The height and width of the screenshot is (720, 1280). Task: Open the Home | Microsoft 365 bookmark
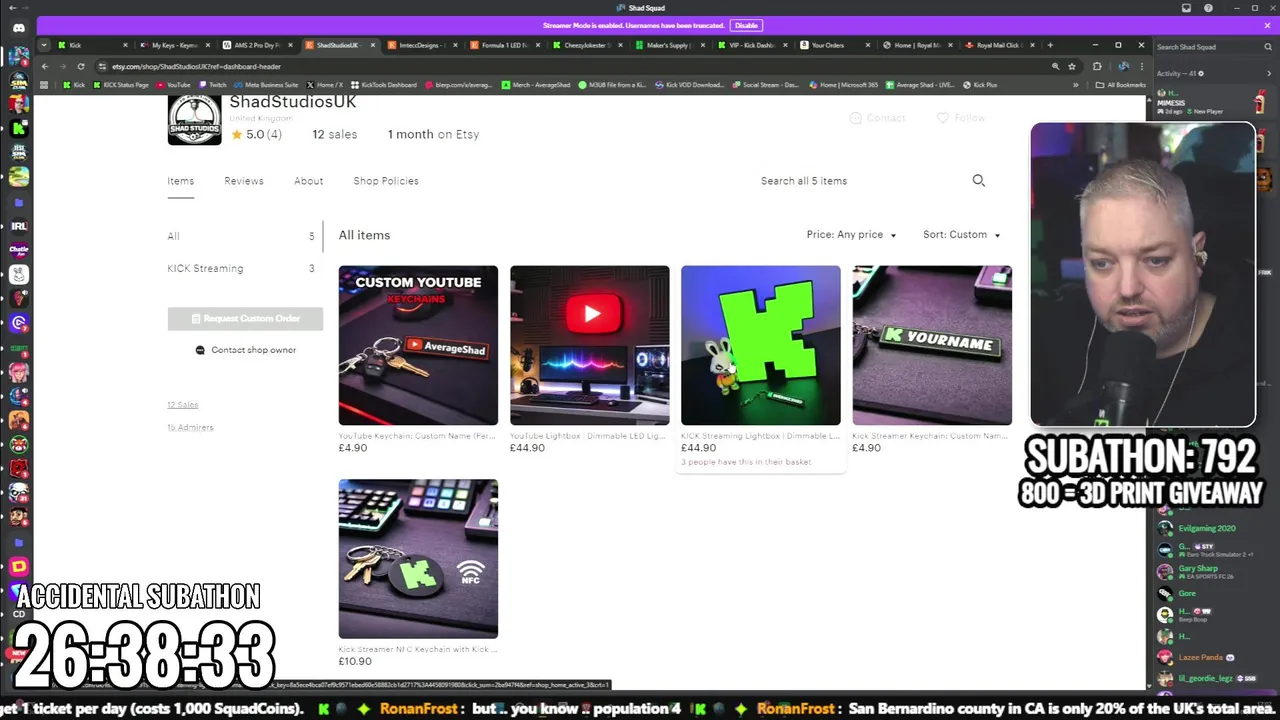point(846,85)
